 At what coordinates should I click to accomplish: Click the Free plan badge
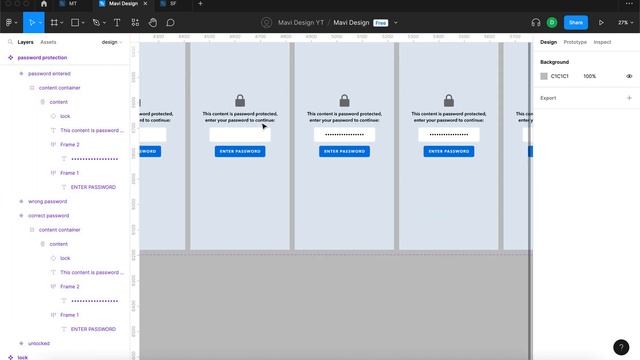coord(380,23)
